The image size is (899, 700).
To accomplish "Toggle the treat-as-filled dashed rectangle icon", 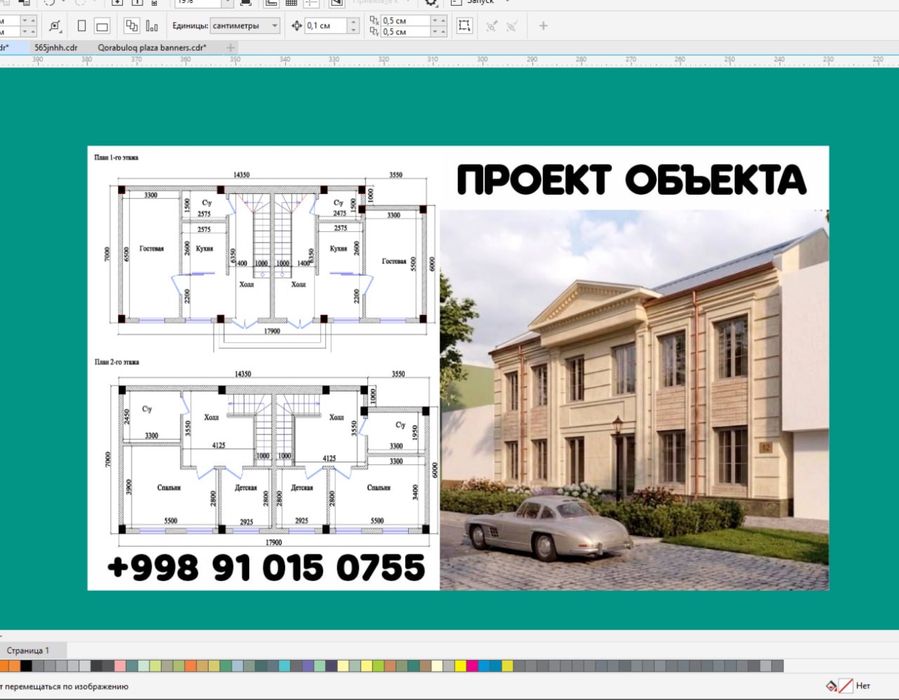I will (464, 25).
